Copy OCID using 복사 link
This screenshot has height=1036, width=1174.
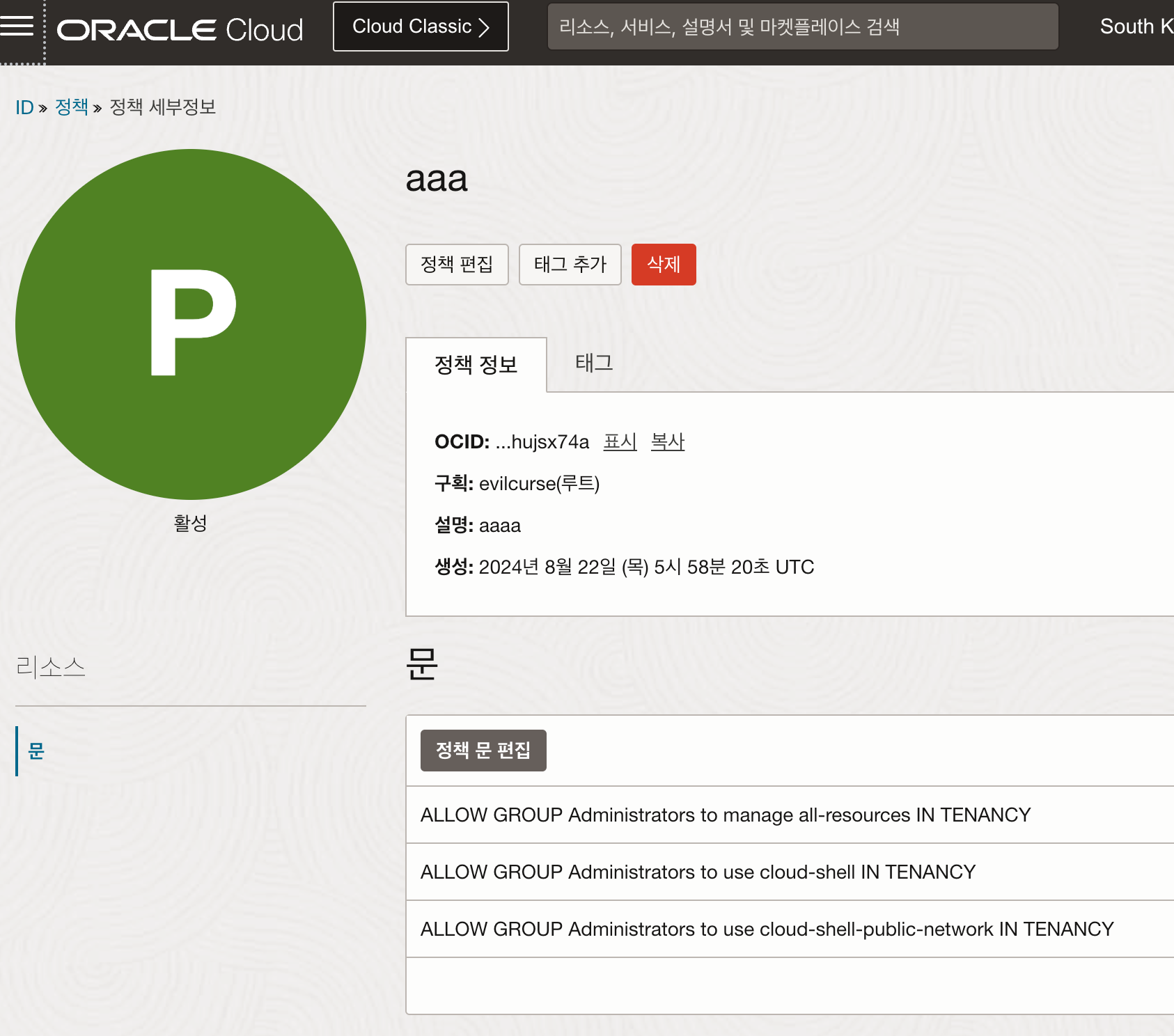667,441
